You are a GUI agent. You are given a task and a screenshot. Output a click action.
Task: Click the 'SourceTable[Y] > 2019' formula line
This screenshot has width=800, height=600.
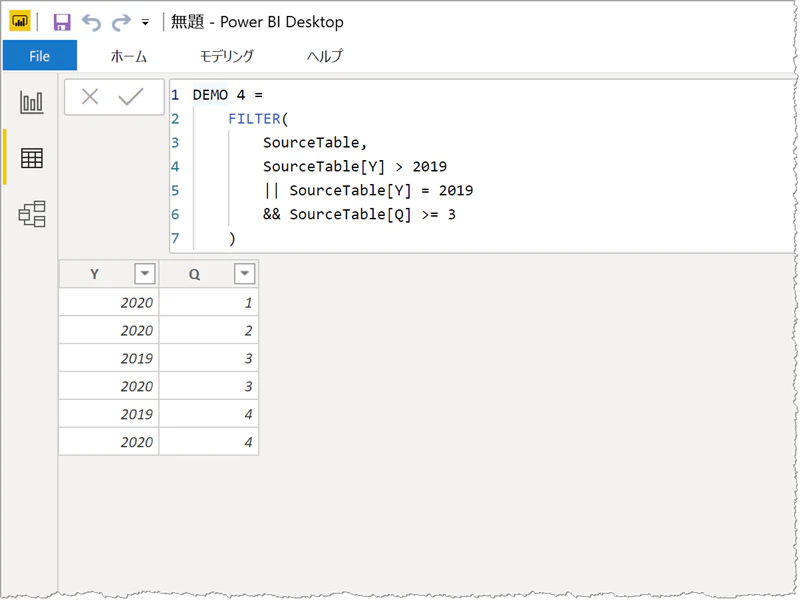[355, 167]
